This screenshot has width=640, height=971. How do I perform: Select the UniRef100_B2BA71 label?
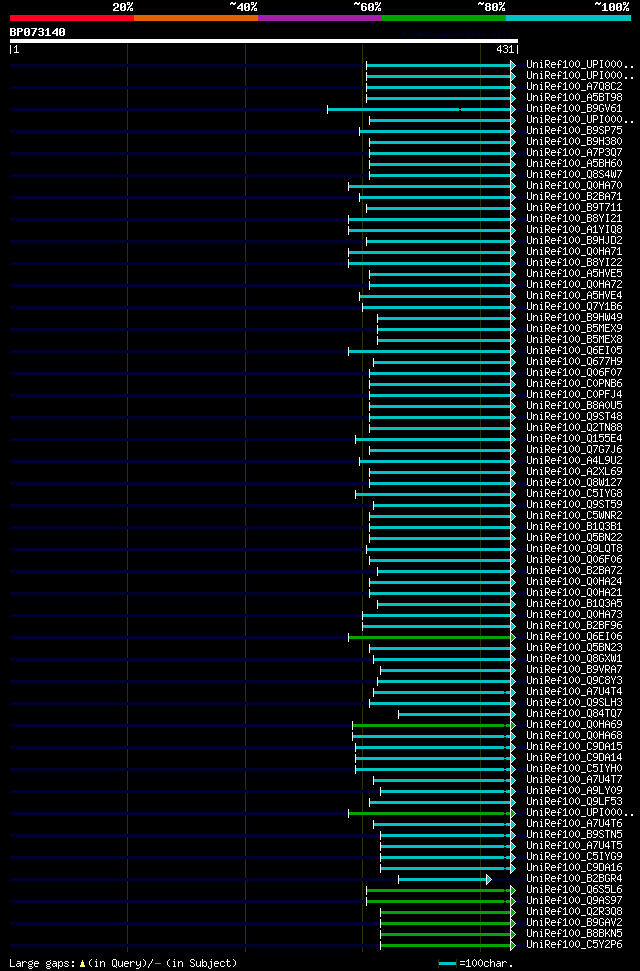[x=574, y=197]
